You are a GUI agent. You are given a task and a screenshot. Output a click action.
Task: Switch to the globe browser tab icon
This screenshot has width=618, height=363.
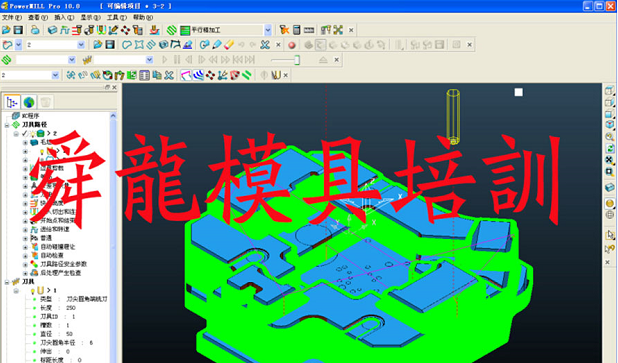[29, 102]
